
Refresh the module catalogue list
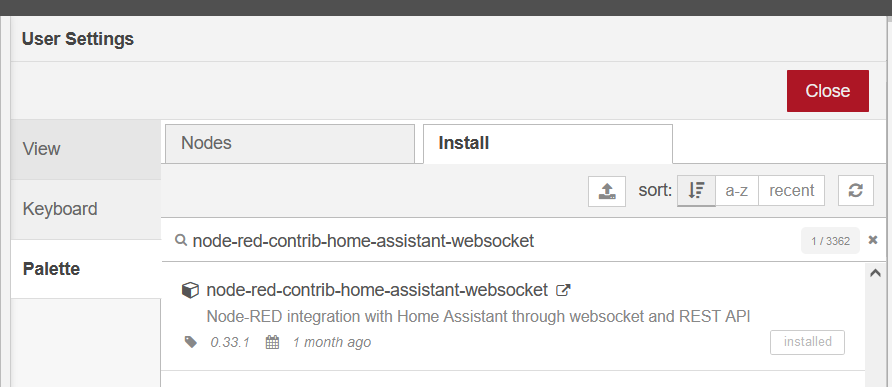[x=856, y=191]
